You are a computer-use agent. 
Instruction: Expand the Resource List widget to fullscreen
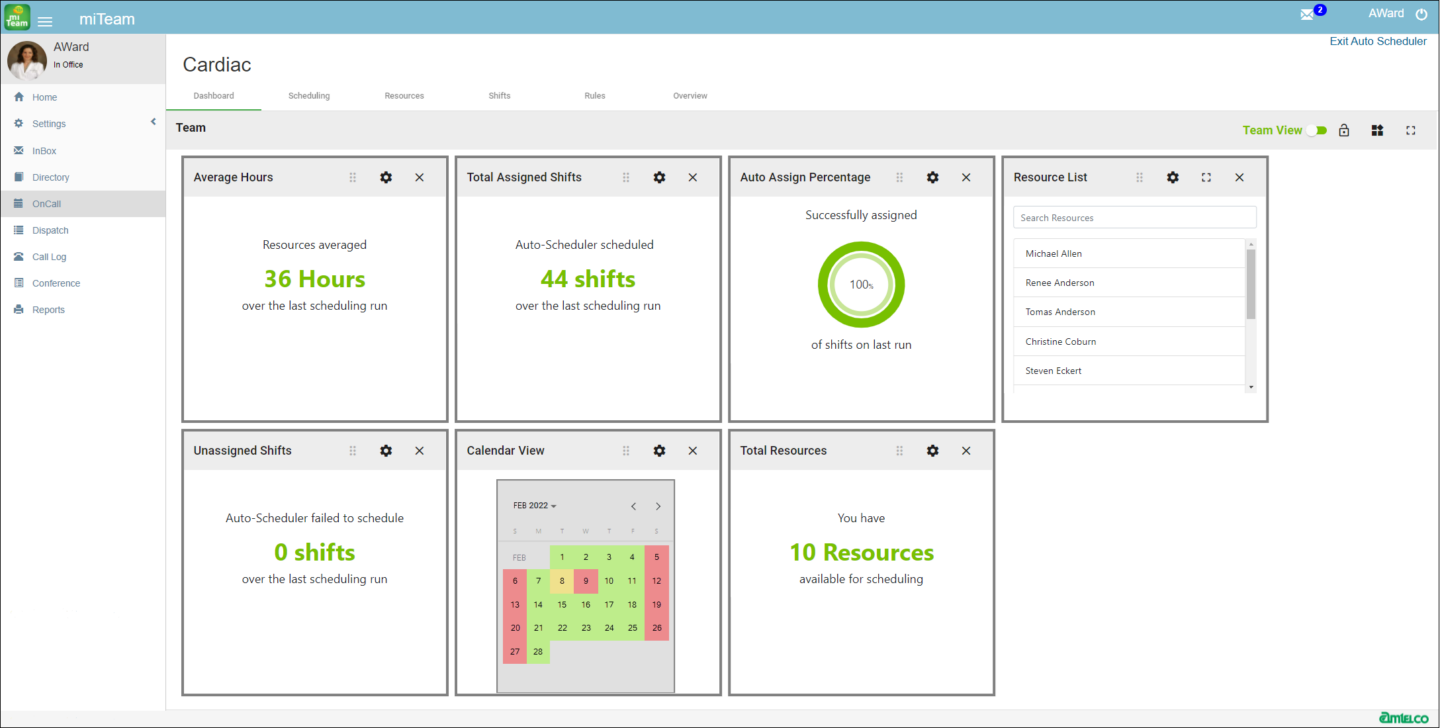pyautogui.click(x=1206, y=177)
